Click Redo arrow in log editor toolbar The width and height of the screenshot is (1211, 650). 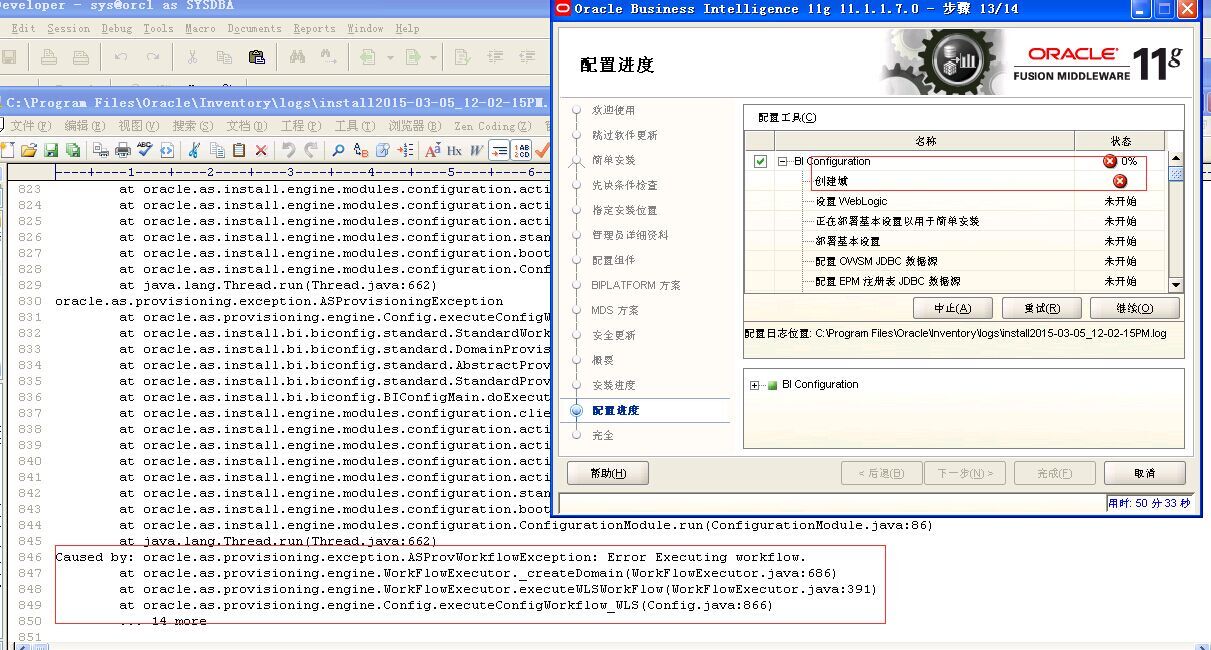click(x=311, y=150)
